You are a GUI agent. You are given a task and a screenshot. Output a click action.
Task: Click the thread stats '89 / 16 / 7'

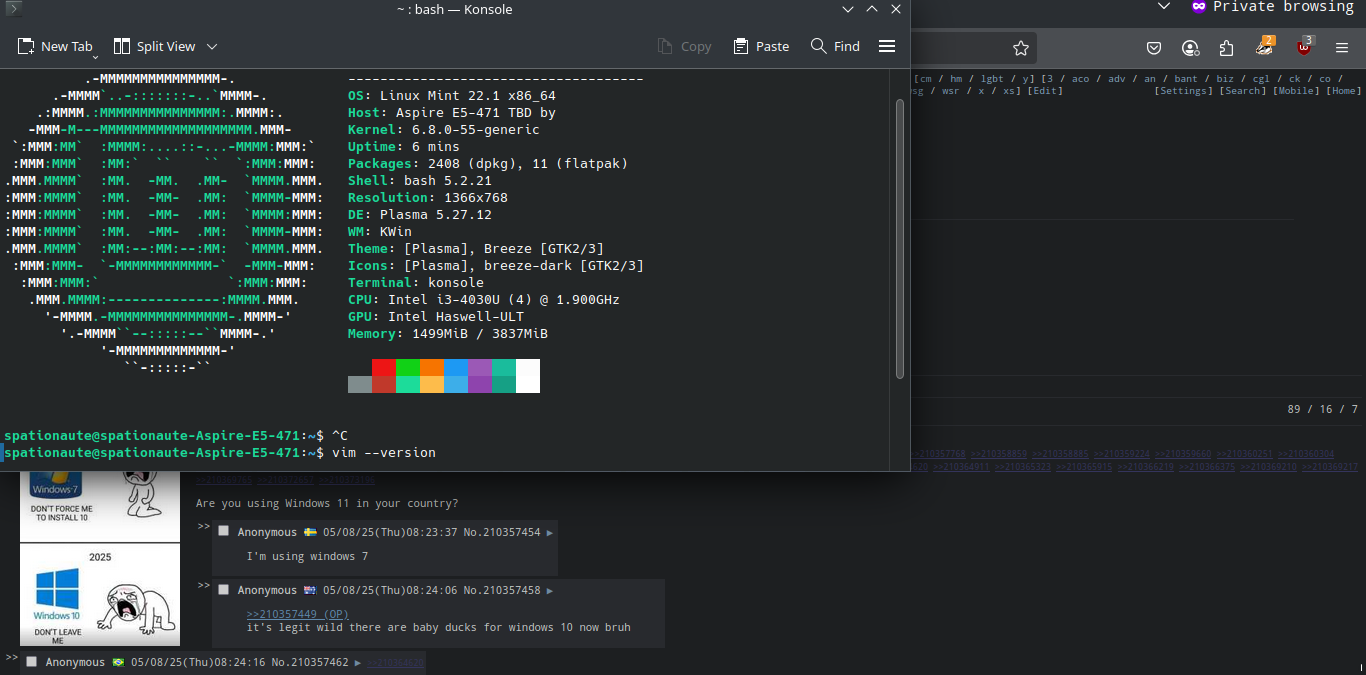click(x=1323, y=409)
